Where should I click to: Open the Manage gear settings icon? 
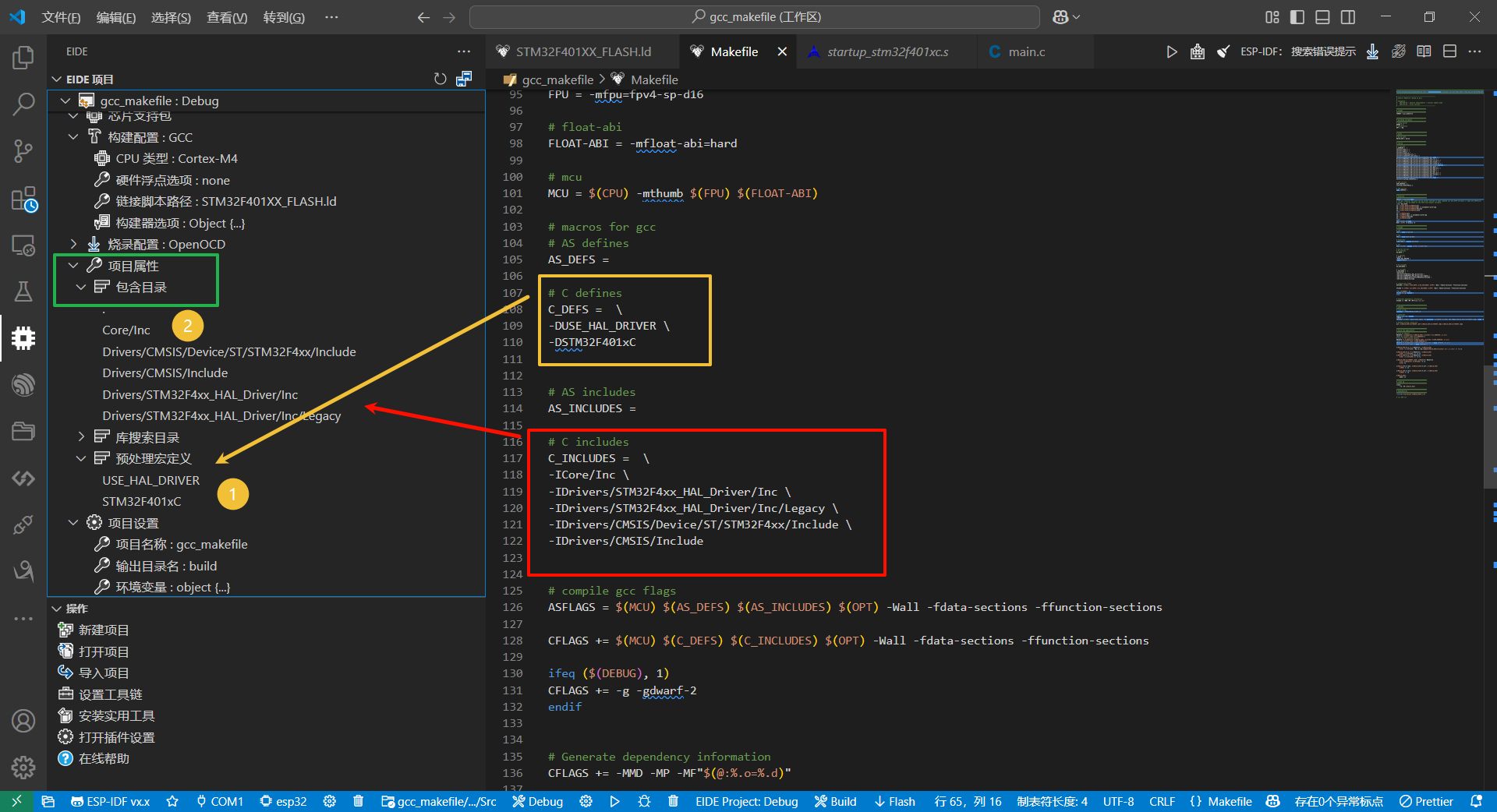pyautogui.click(x=23, y=768)
